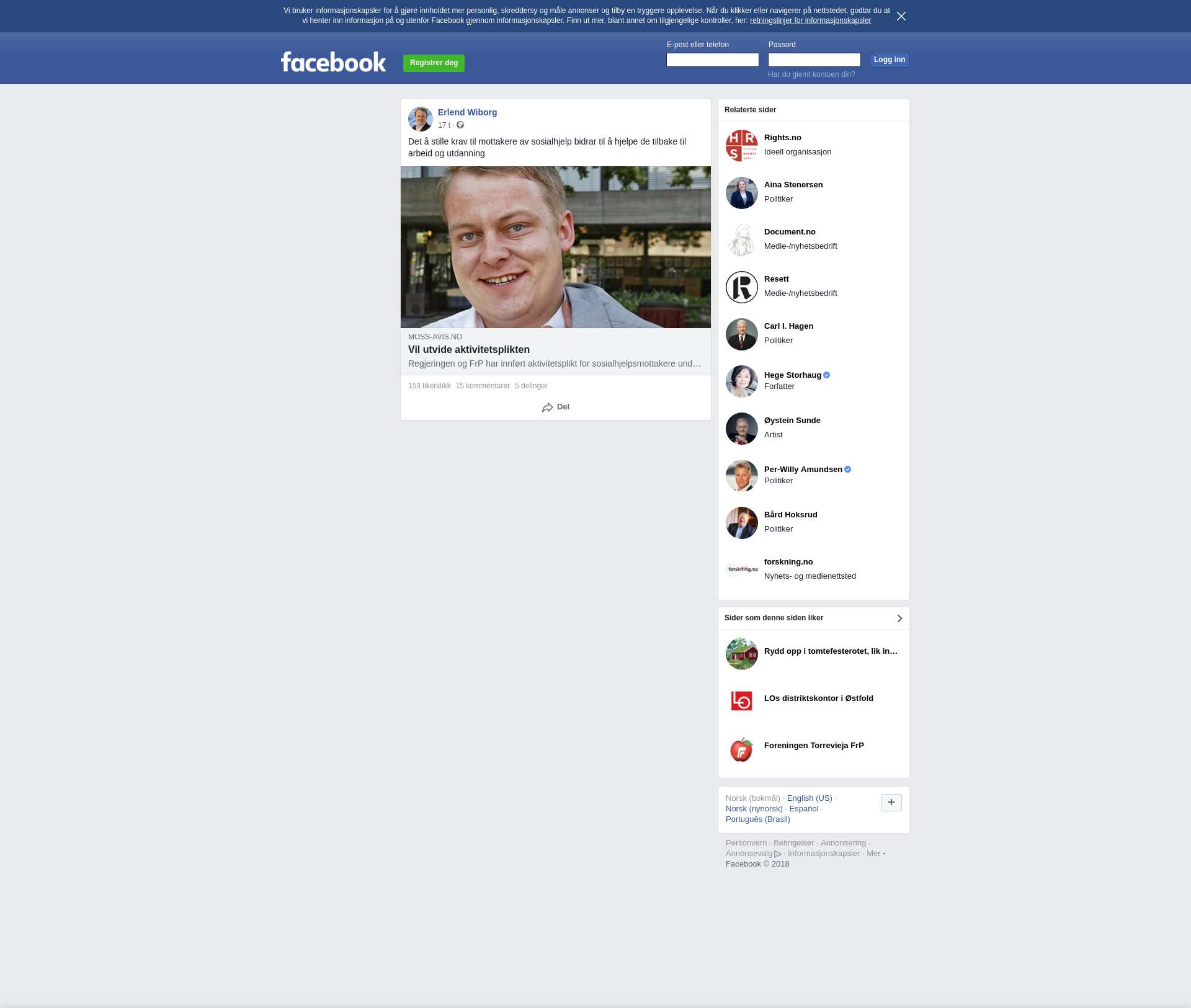Switch language to Español

coord(804,809)
